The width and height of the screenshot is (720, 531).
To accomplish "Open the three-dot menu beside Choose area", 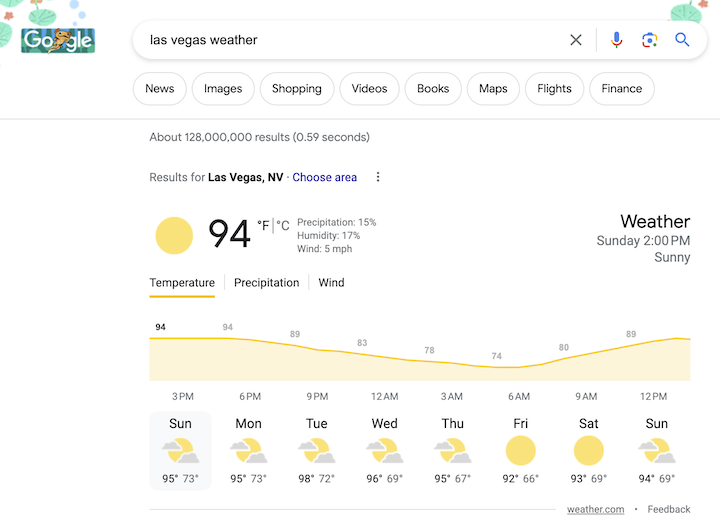I will (378, 177).
